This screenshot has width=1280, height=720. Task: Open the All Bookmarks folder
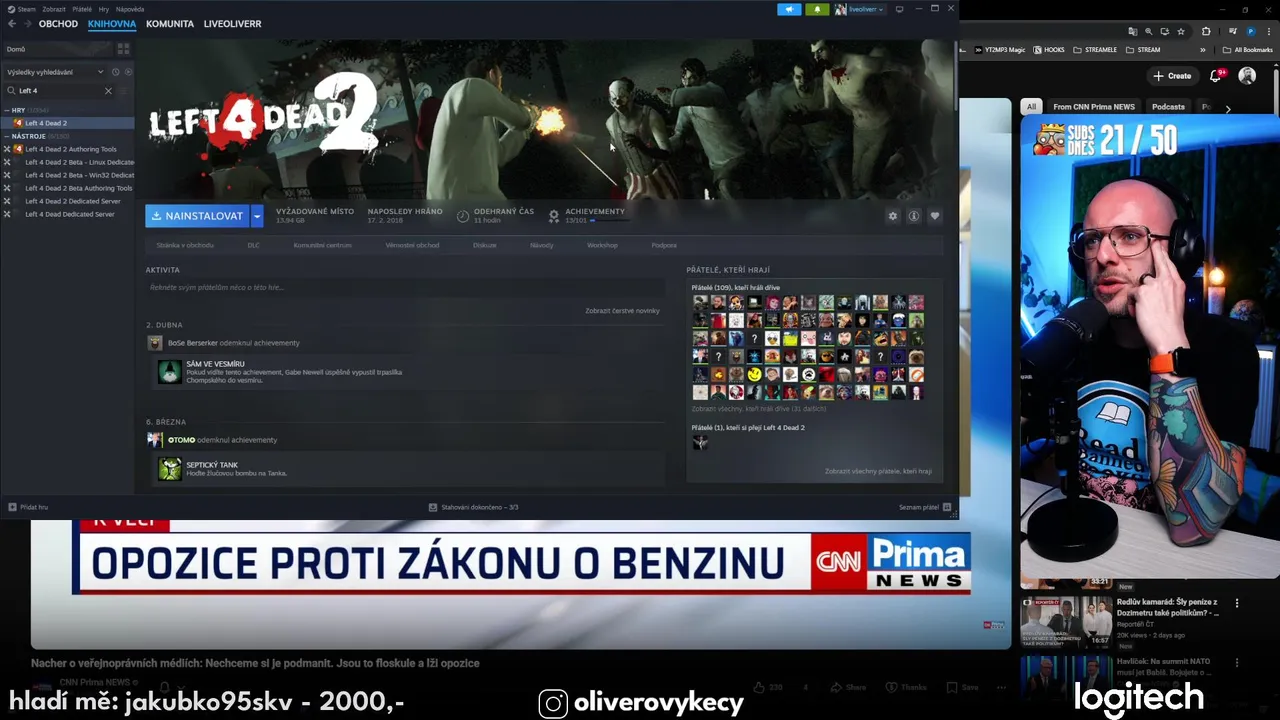click(1248, 50)
